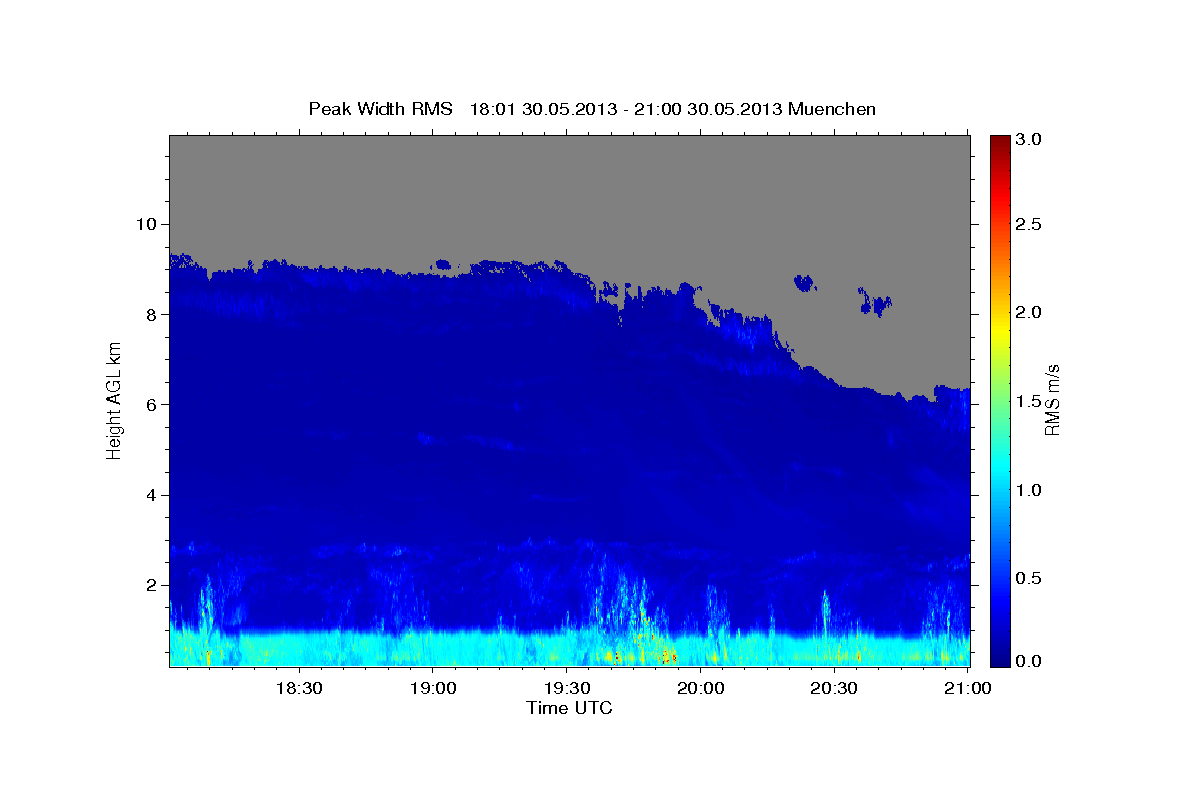Click the colorbar label '0.0'

click(1029, 661)
